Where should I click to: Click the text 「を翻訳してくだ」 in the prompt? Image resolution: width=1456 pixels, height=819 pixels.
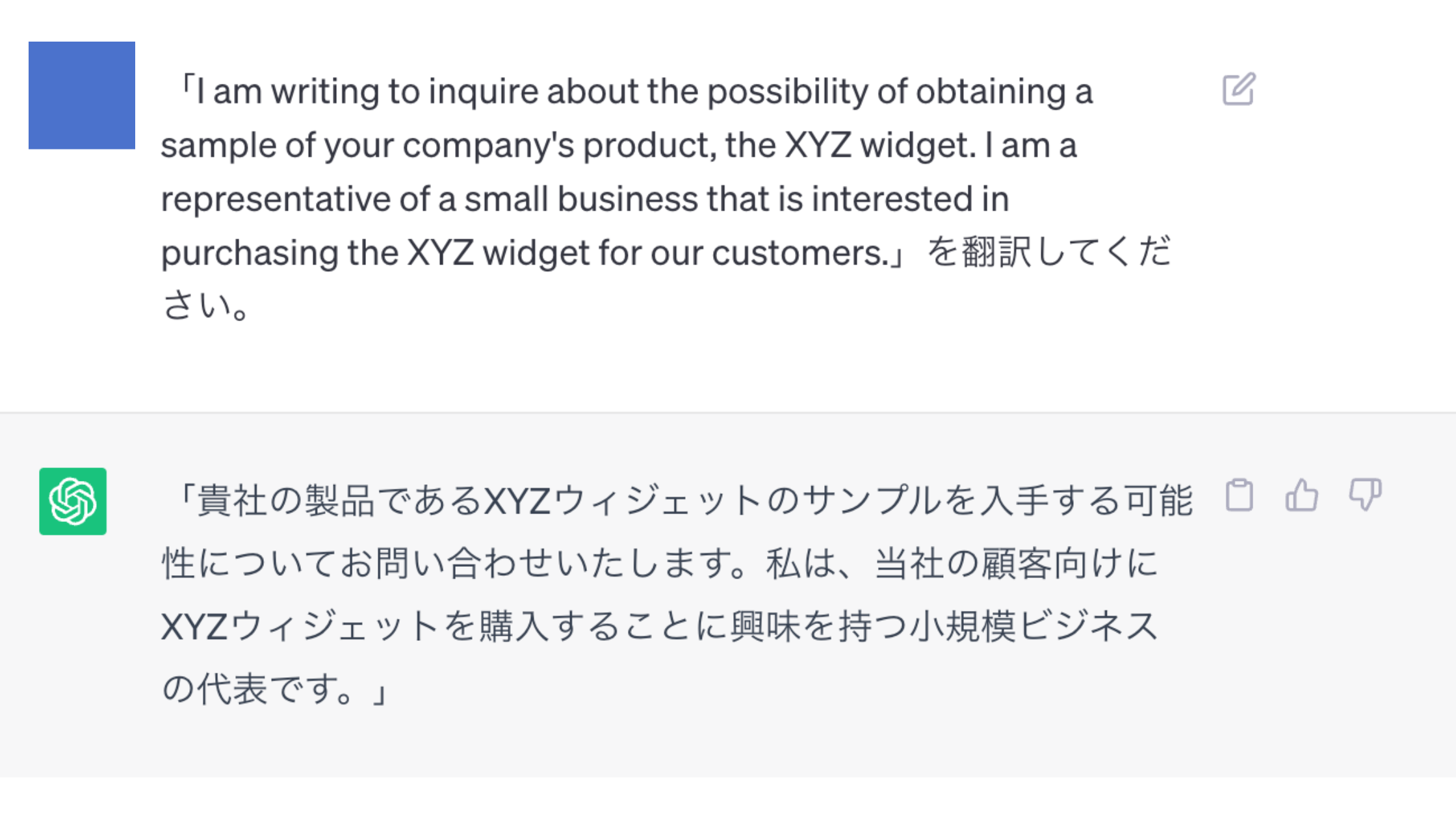point(1049,252)
